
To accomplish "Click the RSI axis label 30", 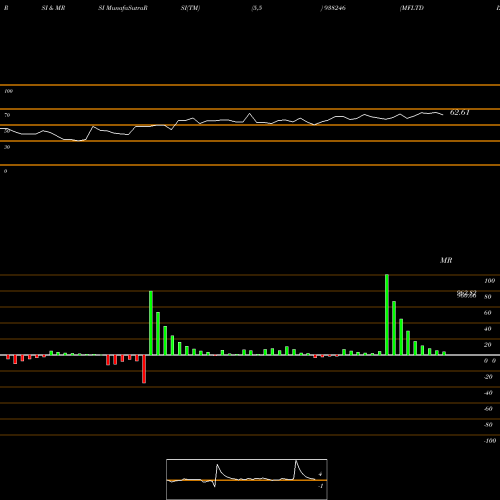I will (x=7, y=147).
